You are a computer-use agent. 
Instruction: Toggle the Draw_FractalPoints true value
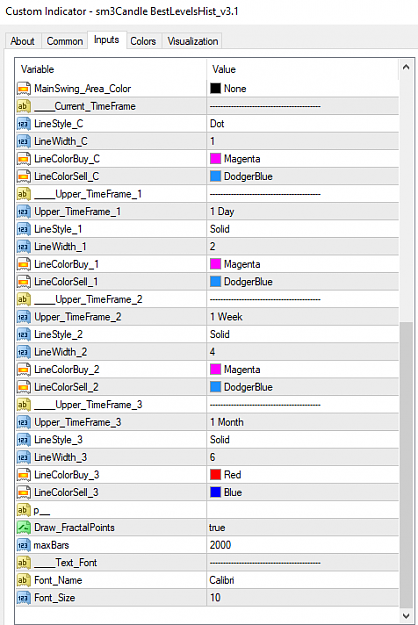(x=302, y=527)
